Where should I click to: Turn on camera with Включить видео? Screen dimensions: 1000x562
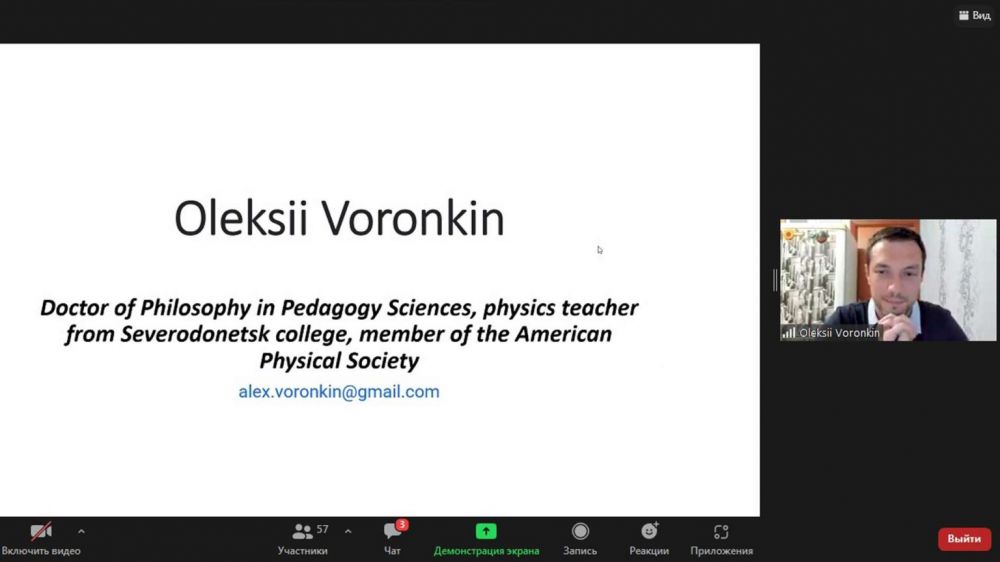(41, 538)
